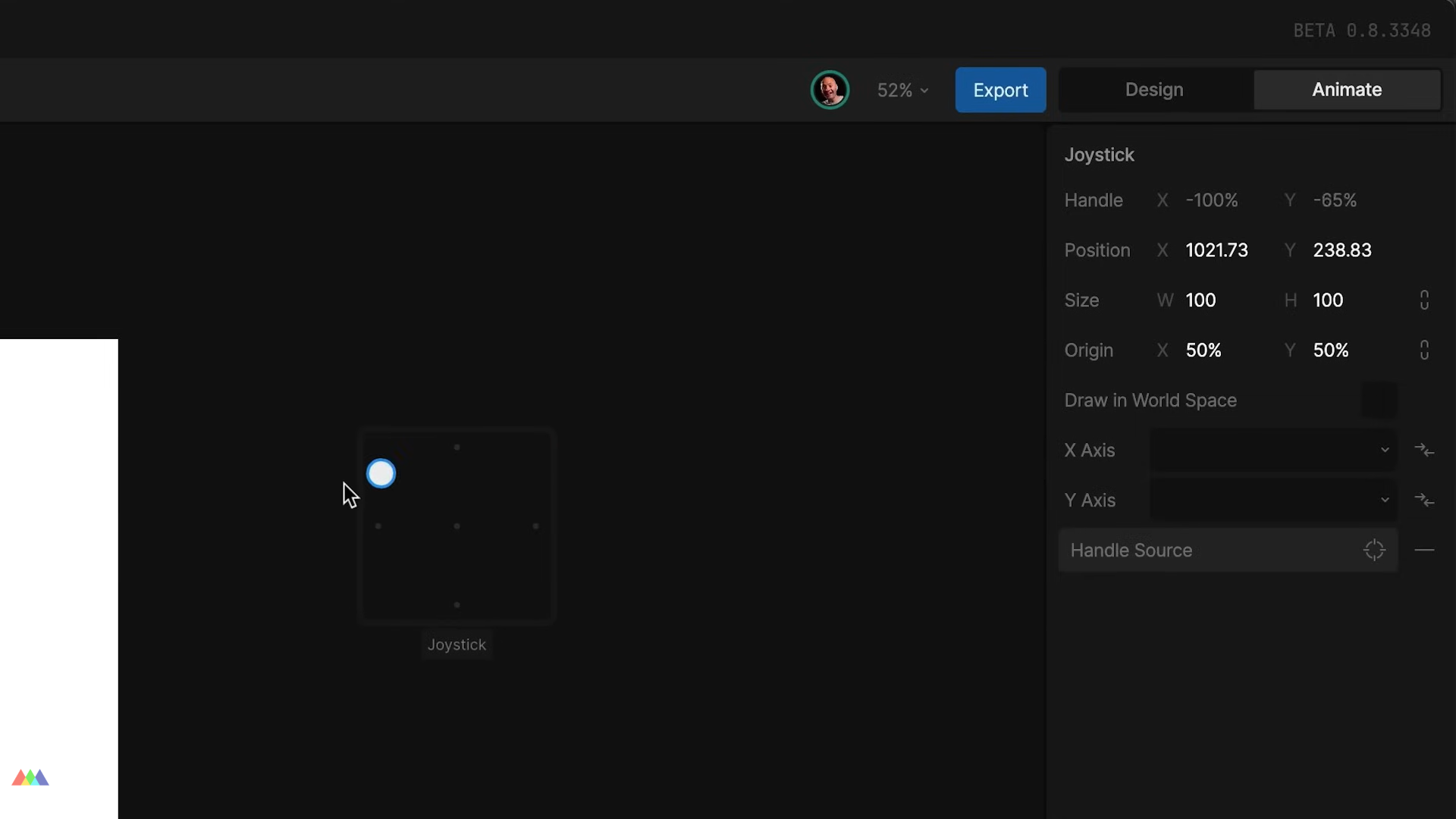
Task: Click the Y Axis link icon
Action: (1424, 500)
